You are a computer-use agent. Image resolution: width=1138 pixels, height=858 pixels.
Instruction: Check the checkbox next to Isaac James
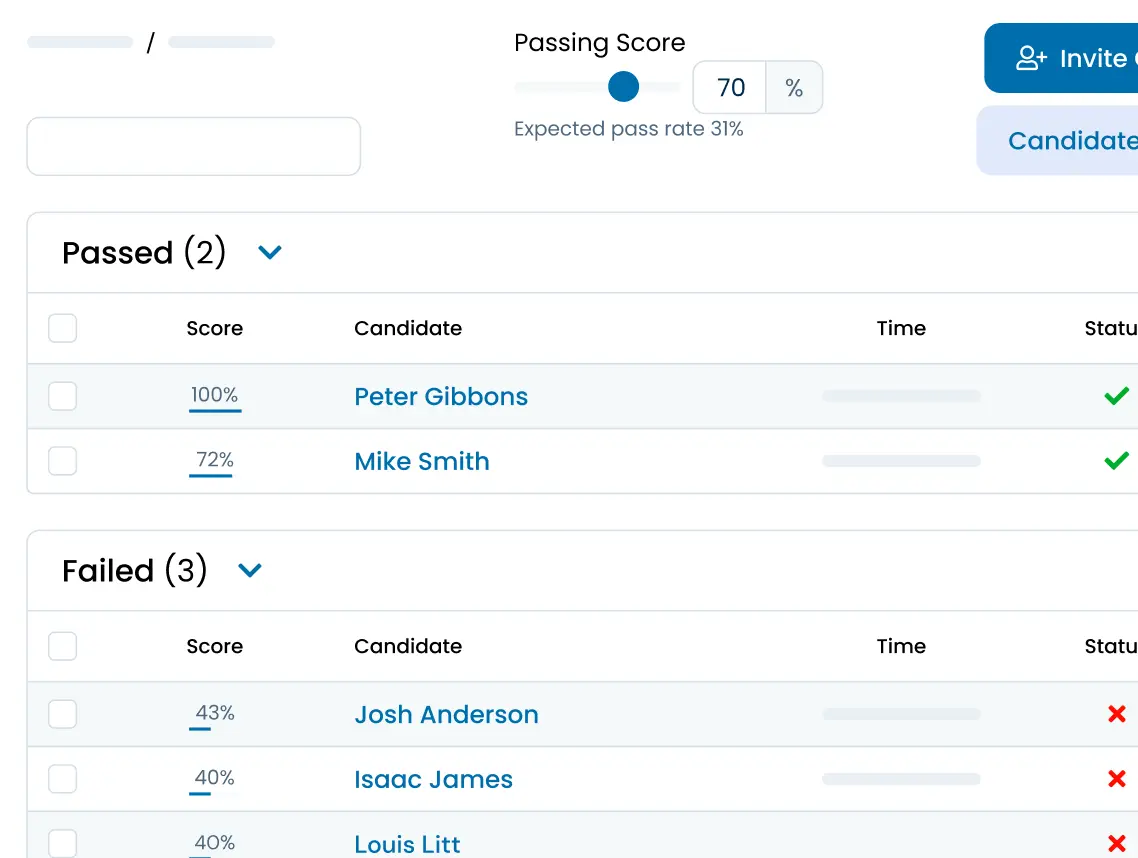point(62,779)
